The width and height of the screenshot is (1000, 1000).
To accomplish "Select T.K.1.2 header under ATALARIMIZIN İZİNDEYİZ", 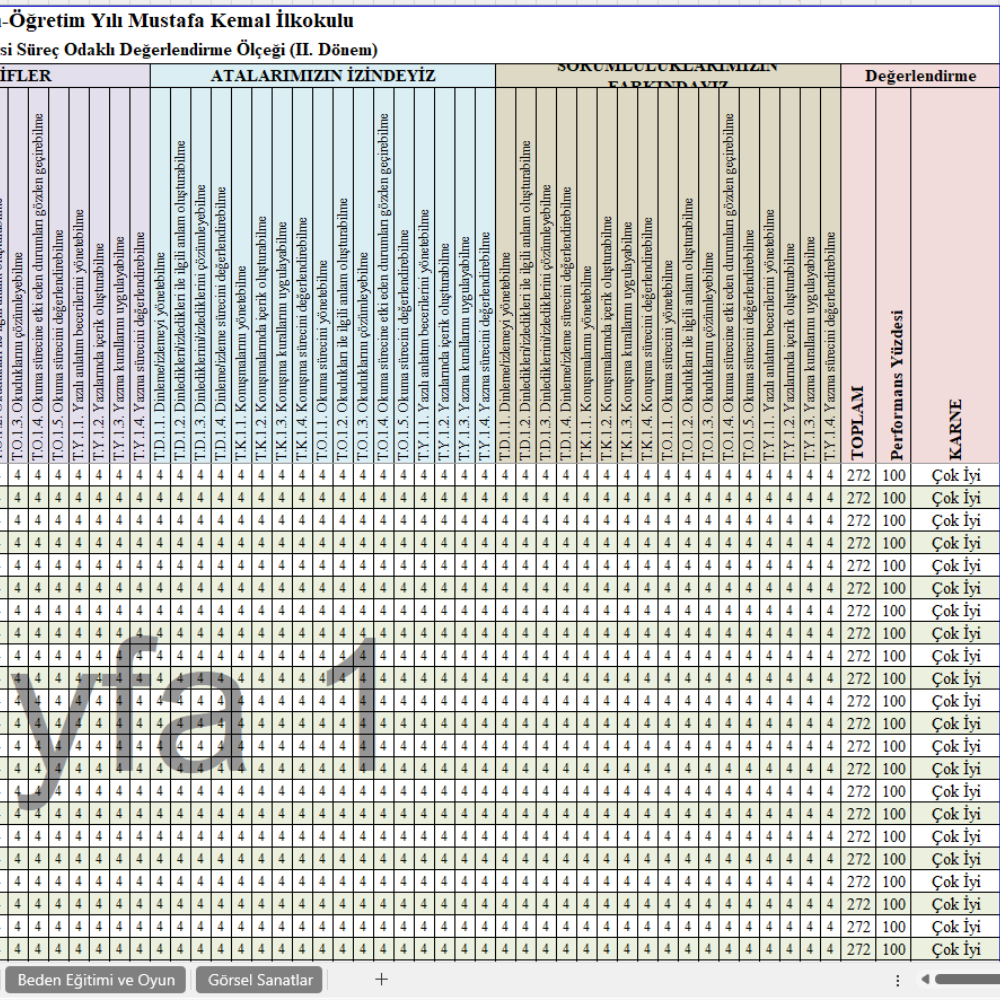I will [x=261, y=276].
